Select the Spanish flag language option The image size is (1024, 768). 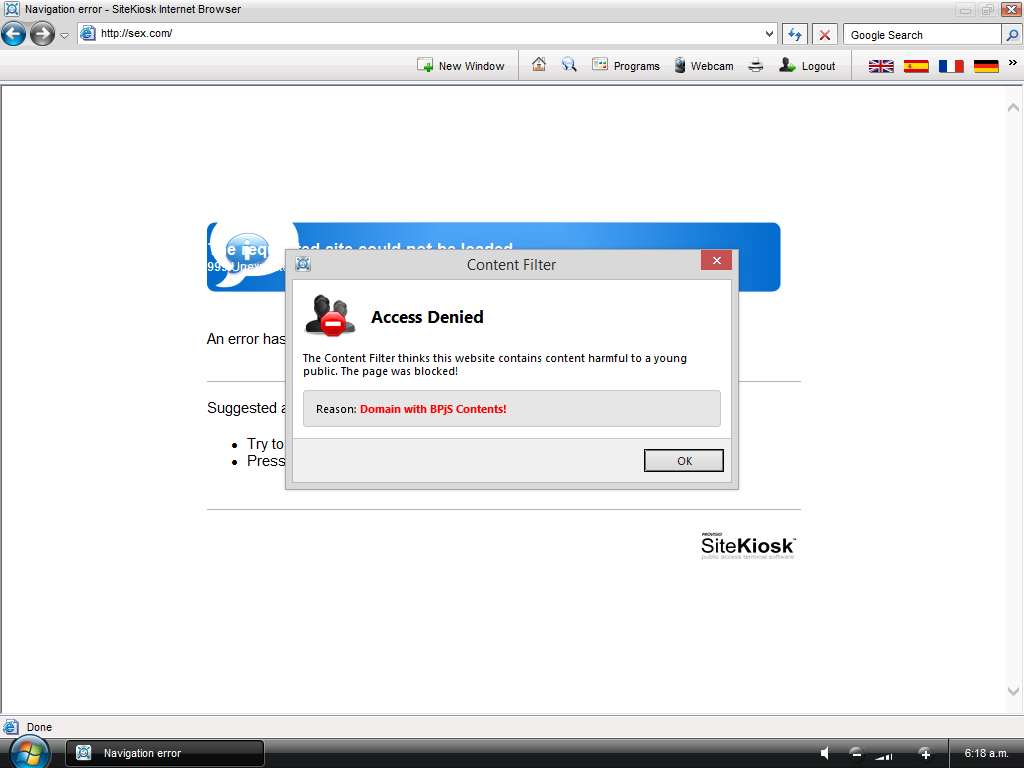pyautogui.click(x=916, y=66)
